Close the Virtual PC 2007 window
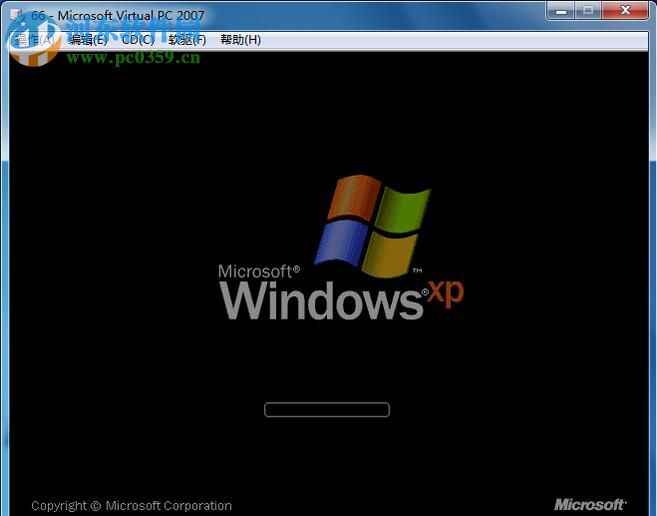This screenshot has height=516, width=657. [625, 10]
